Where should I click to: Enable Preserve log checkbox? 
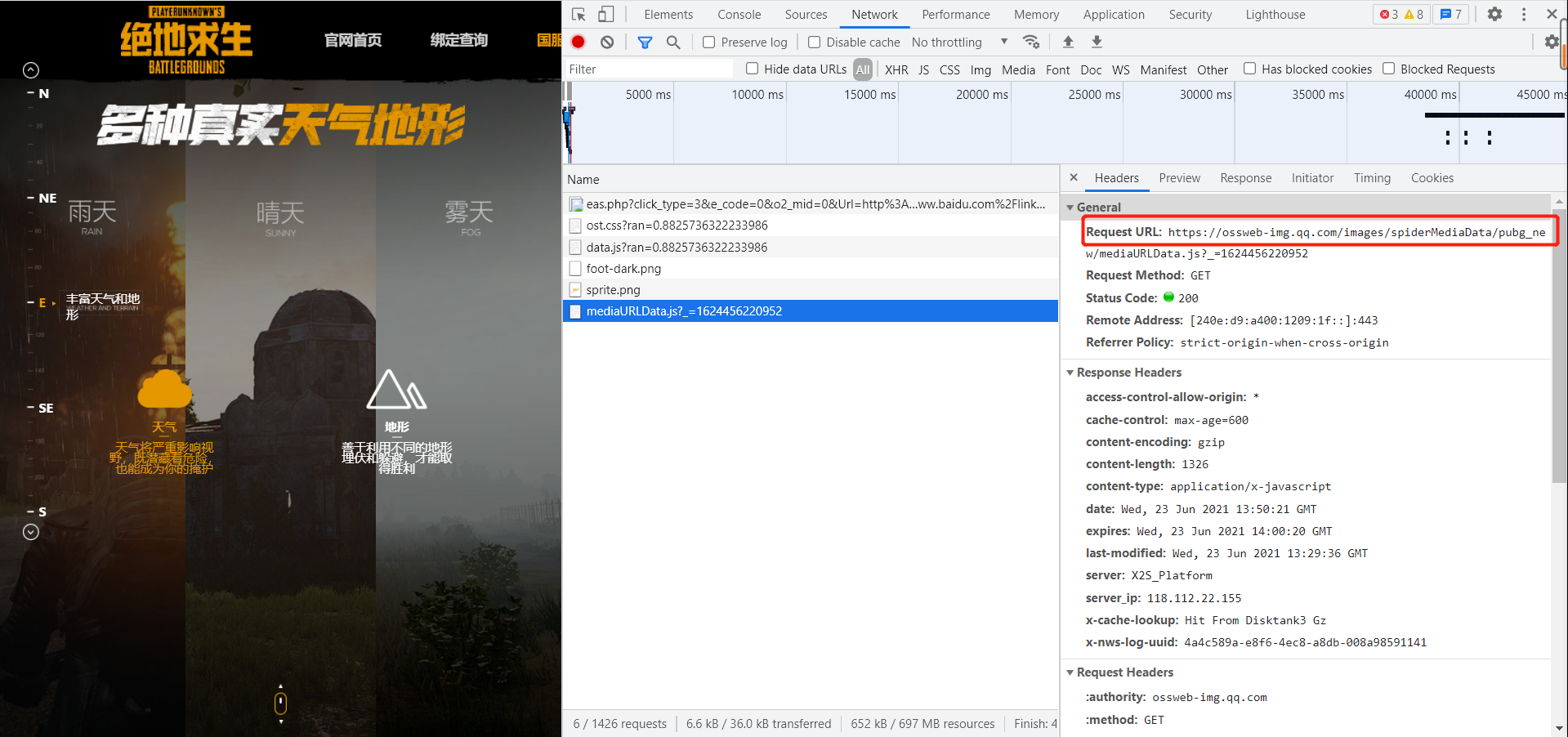click(x=708, y=42)
